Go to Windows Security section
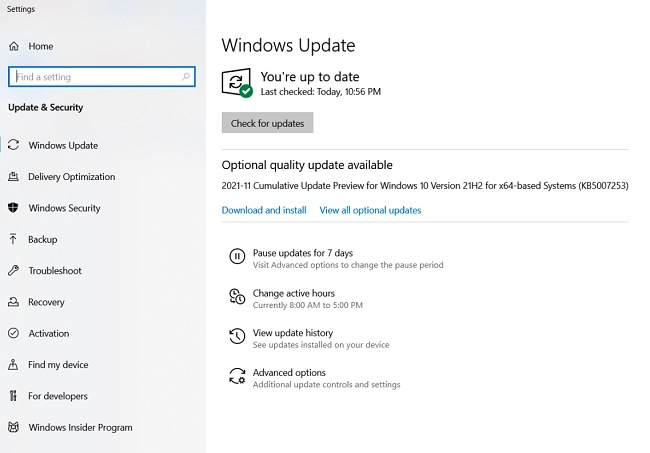Screen dimensions: 650x453 tap(64, 208)
